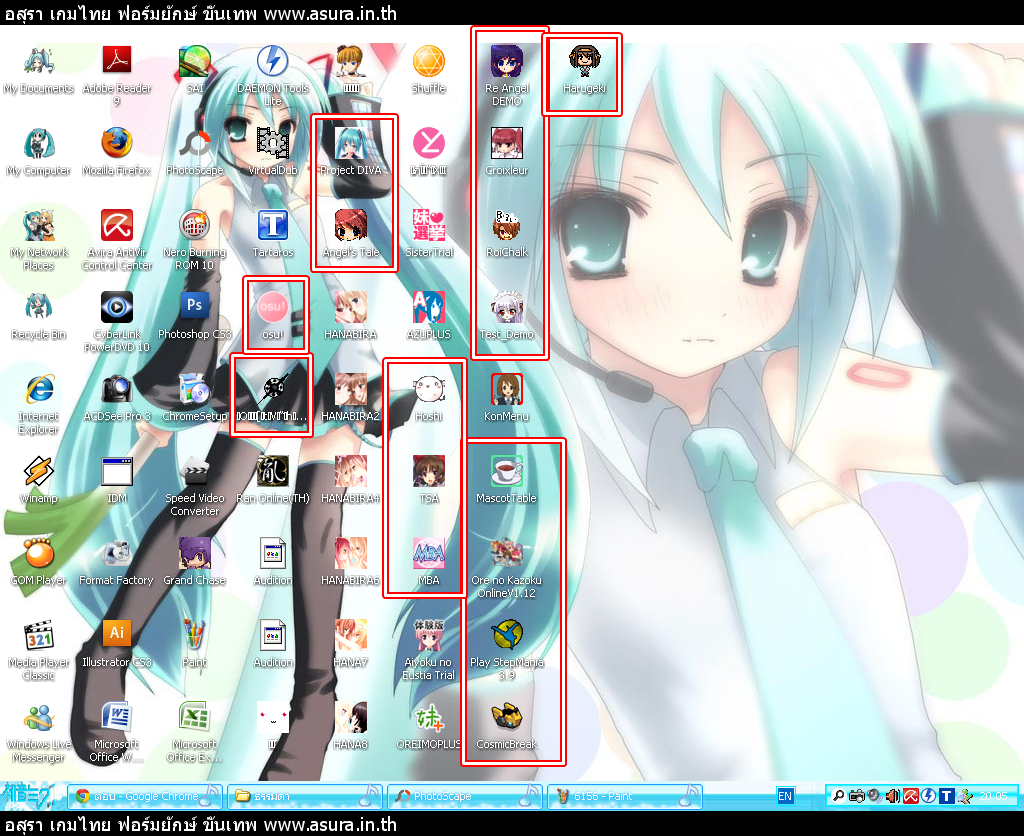Launch GOM Player from the desktop

(x=39, y=554)
